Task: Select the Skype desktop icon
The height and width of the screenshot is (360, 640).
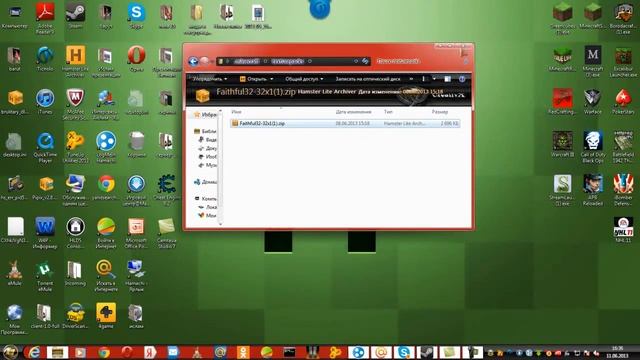Action: (136, 15)
